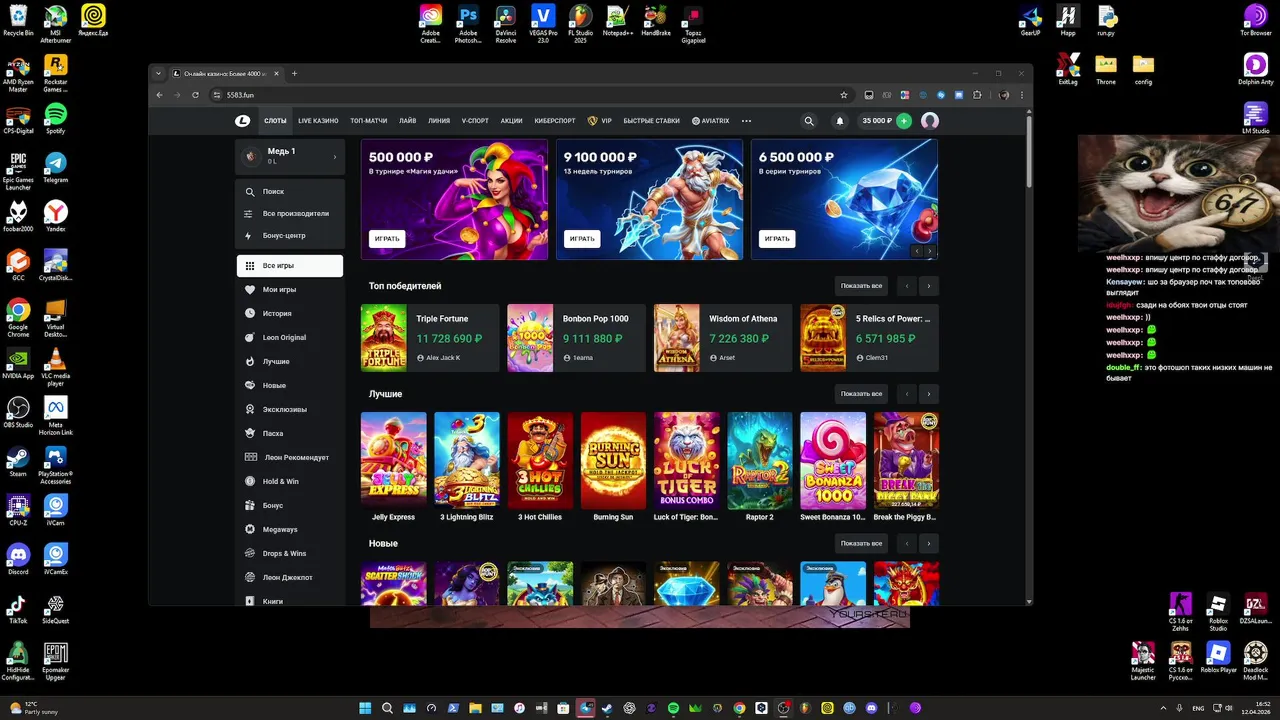The width and height of the screenshot is (1280, 720).
Task: Advance banner carousel with right arrow
Action: click(x=930, y=252)
